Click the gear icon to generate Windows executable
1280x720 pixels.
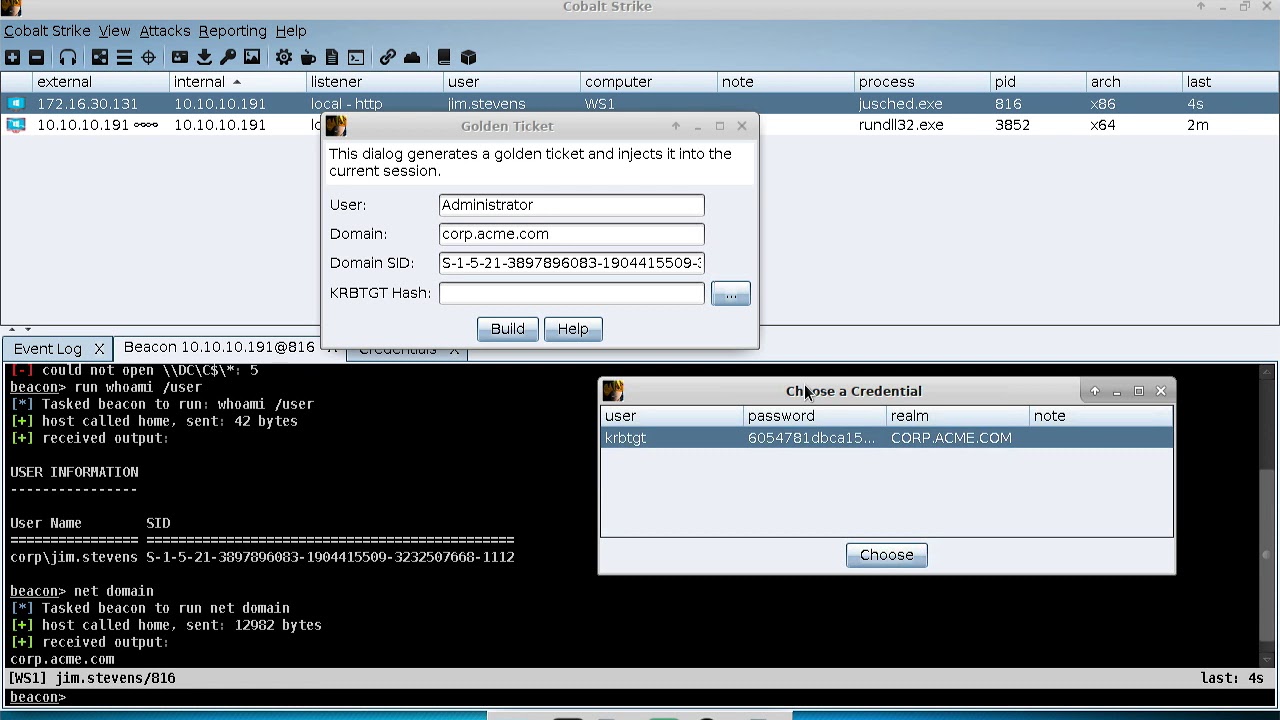(284, 57)
